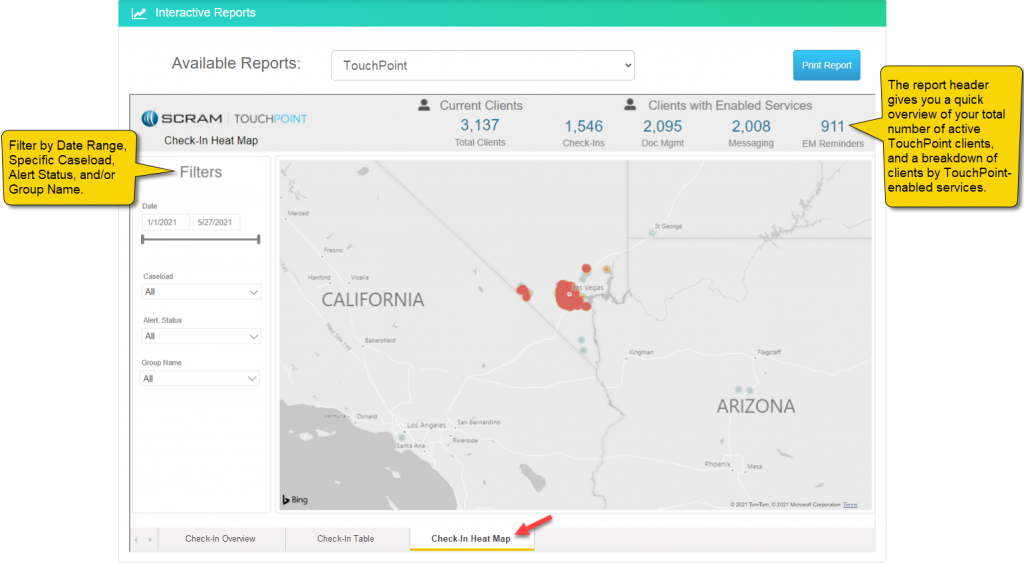Click the Clients with Enabled Services person icon

tap(631, 105)
